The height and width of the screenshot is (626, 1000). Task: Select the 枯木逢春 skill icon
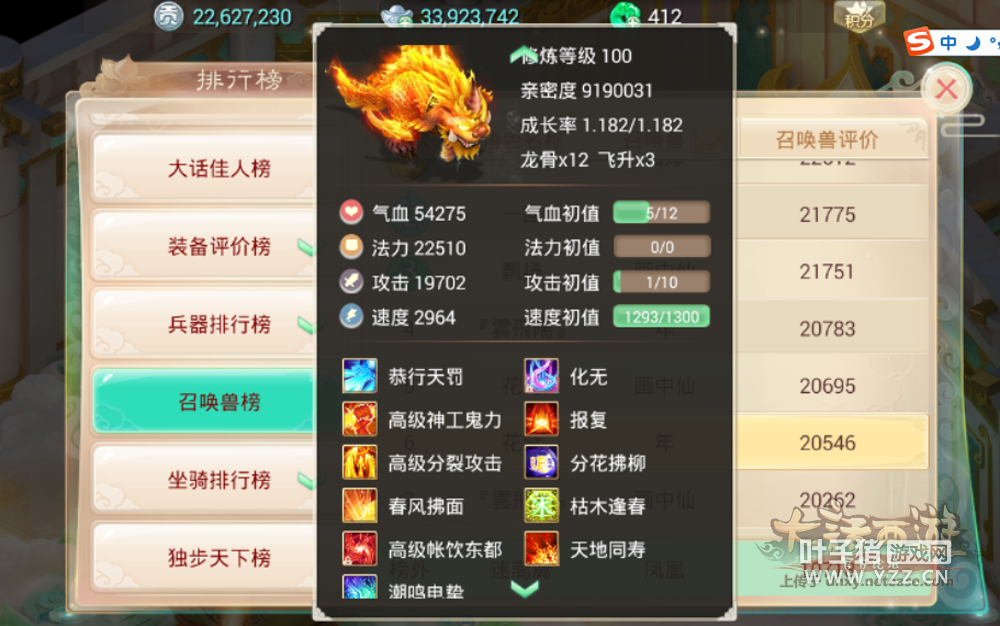(x=541, y=506)
